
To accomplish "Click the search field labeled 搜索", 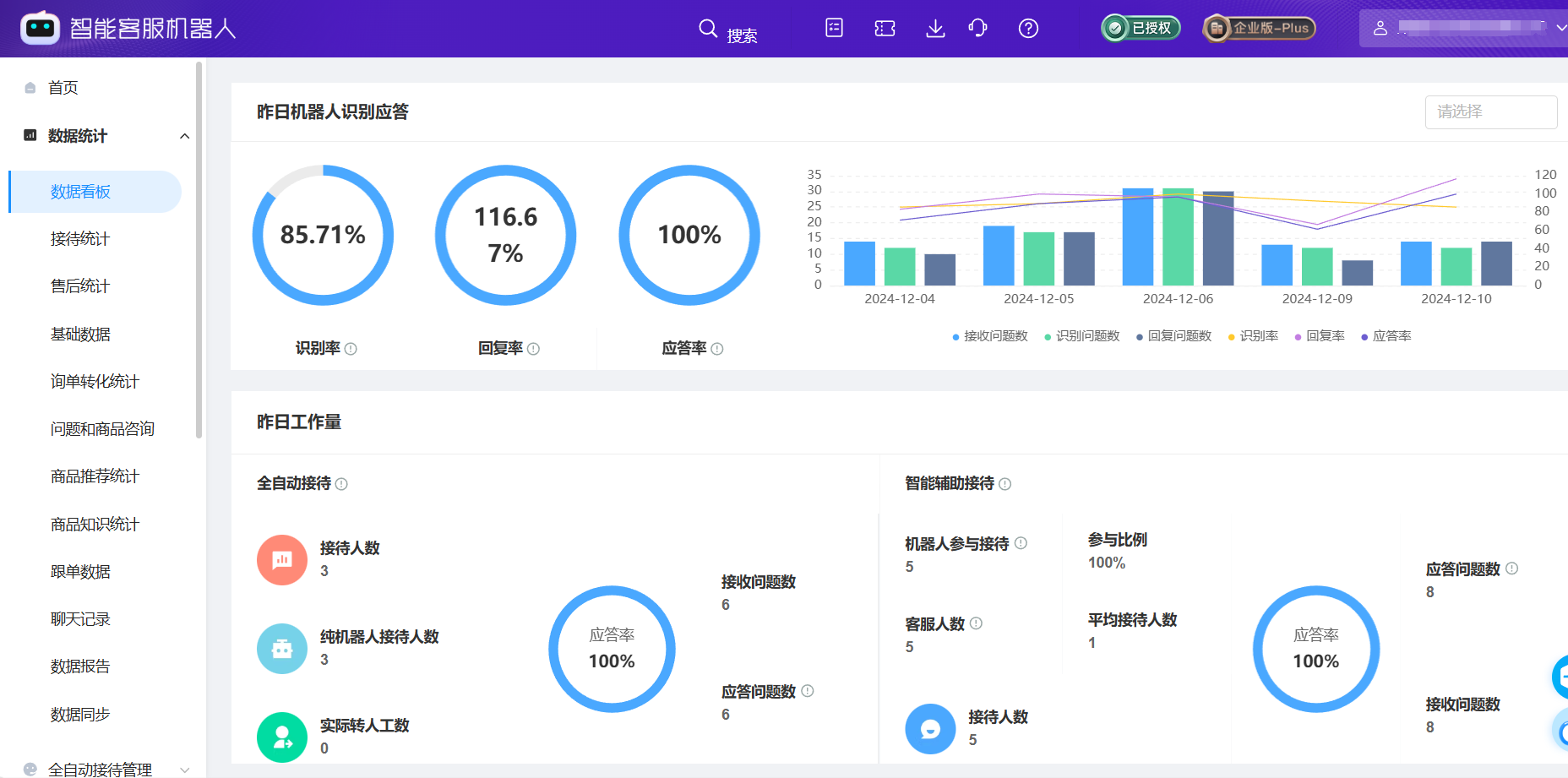I will point(742,36).
